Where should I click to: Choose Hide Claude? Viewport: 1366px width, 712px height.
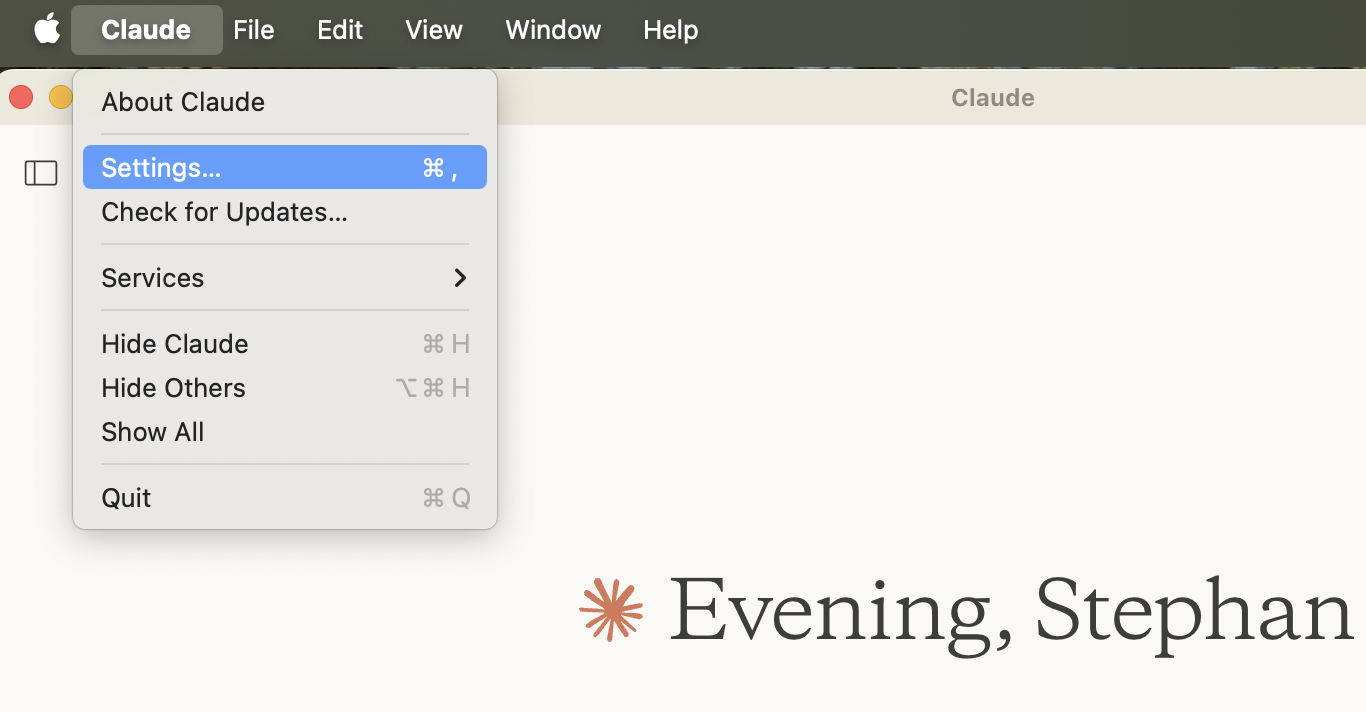click(175, 344)
